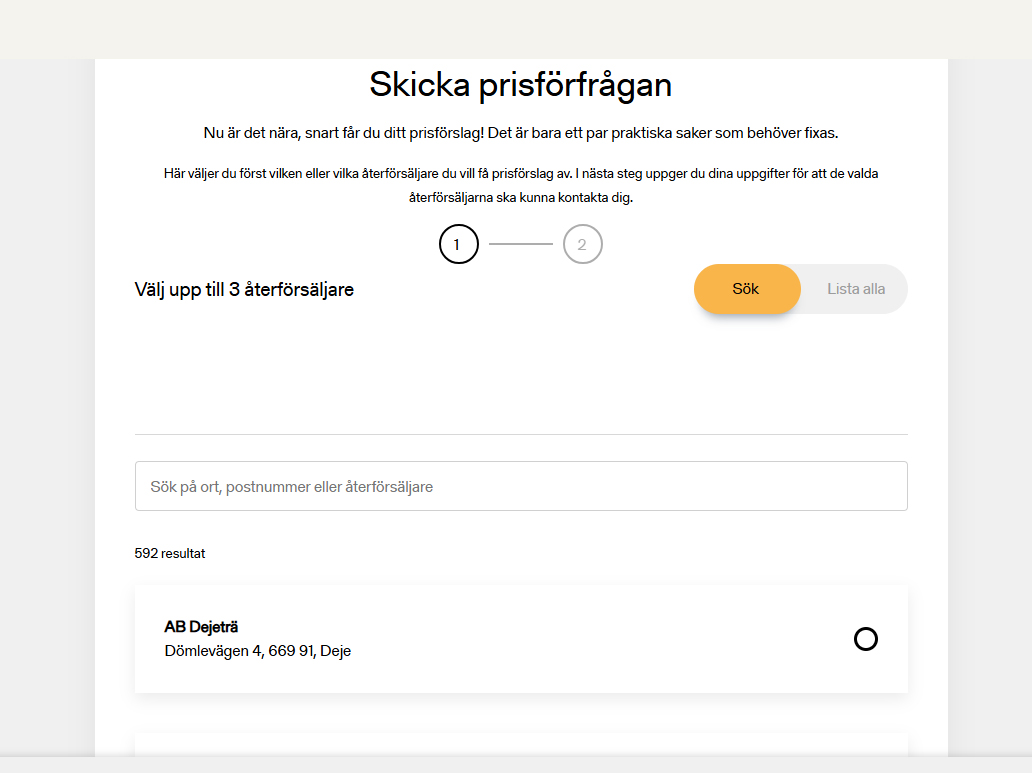Click the partially visible card below AB Dejeträ
Screen dimensions: 1032x773
[x=521, y=744]
